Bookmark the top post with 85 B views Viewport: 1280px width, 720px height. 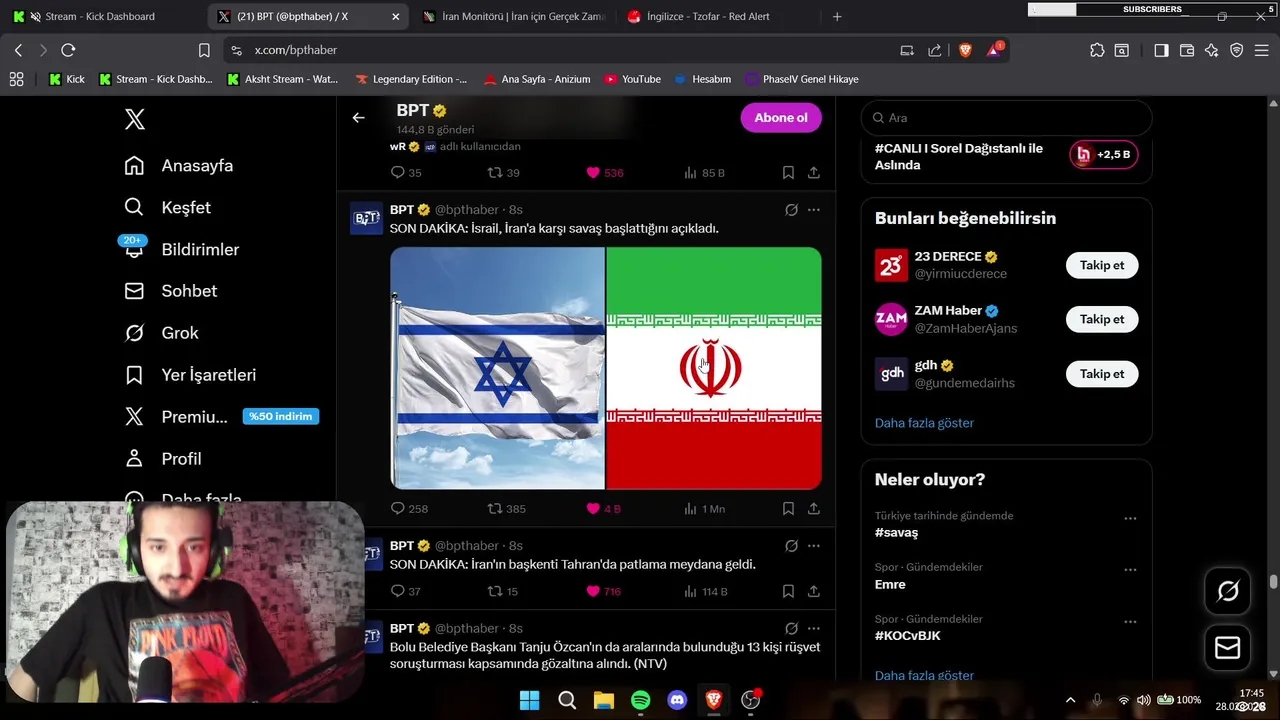click(x=788, y=173)
